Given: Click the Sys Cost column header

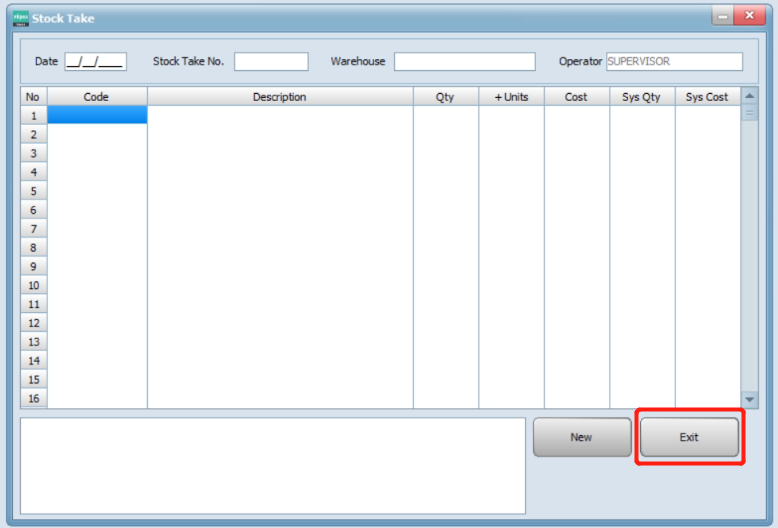Looking at the screenshot, I should (707, 97).
